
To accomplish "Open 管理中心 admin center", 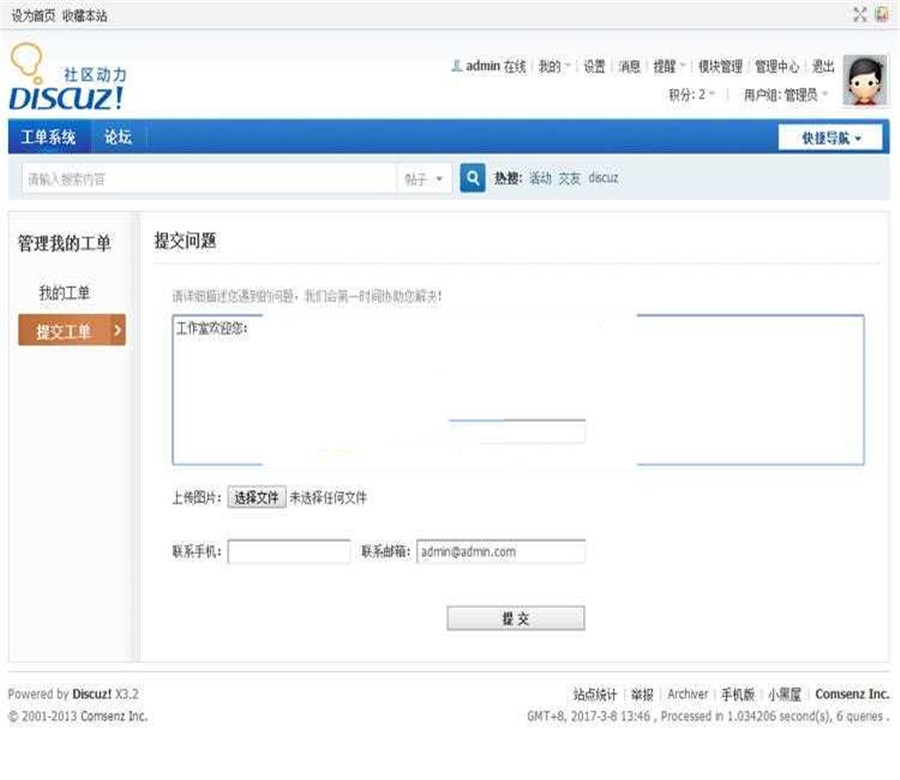I will pos(779,66).
